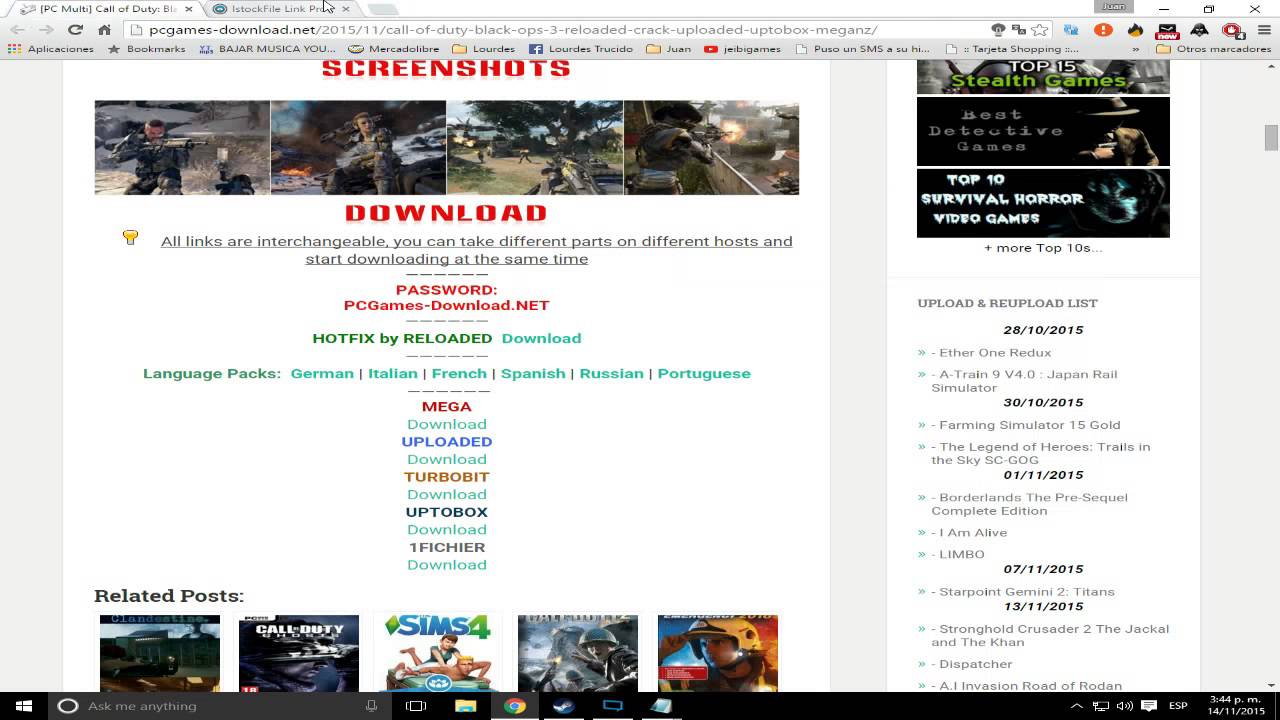Expand the hidden bookmarks overflow chevron
Image resolution: width=1280 pixels, height=720 pixels.
[x=1135, y=49]
